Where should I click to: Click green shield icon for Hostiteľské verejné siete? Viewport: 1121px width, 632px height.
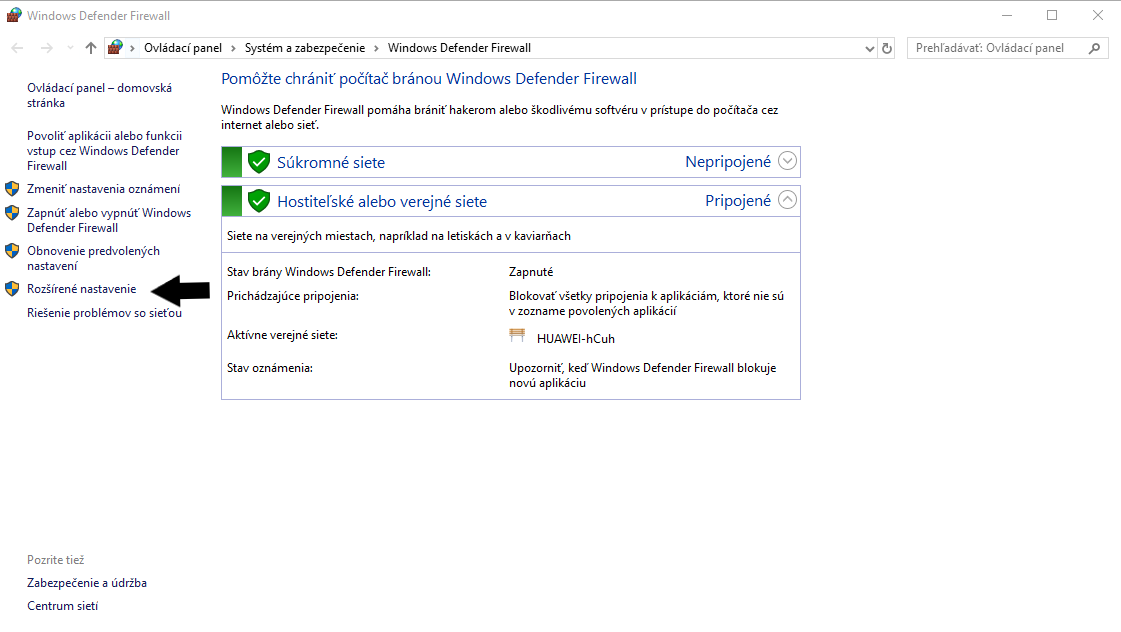259,201
